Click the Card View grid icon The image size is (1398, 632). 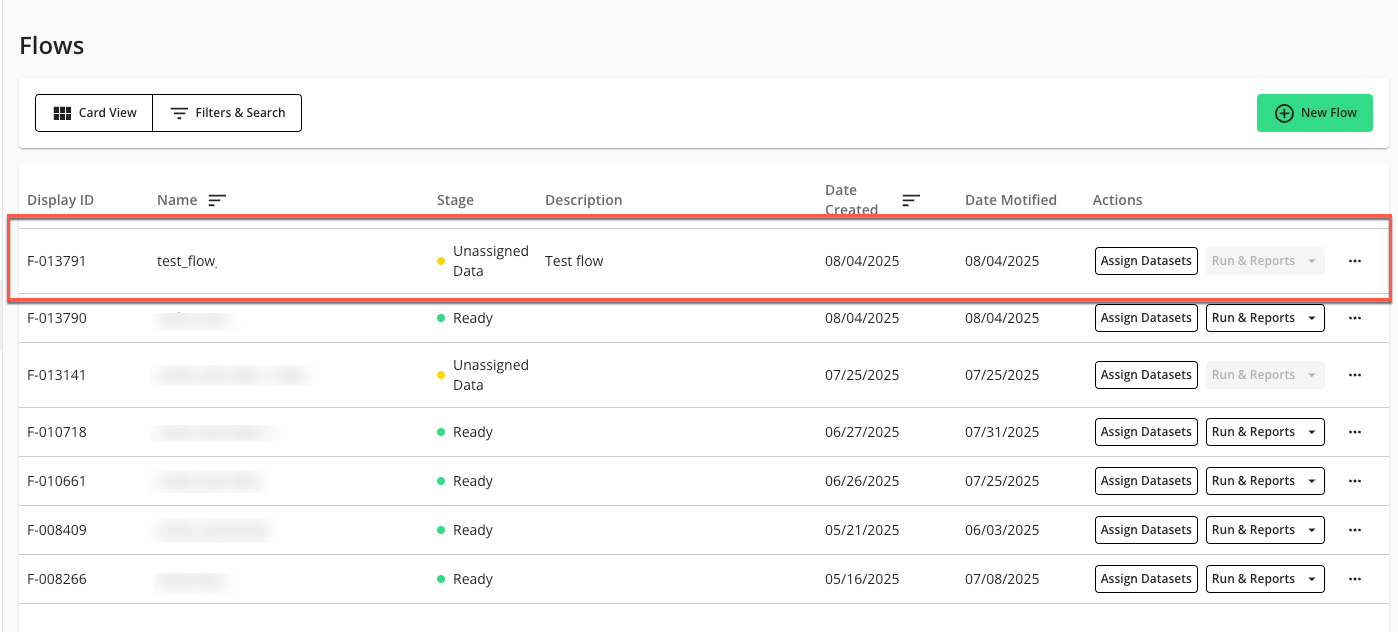[61, 112]
